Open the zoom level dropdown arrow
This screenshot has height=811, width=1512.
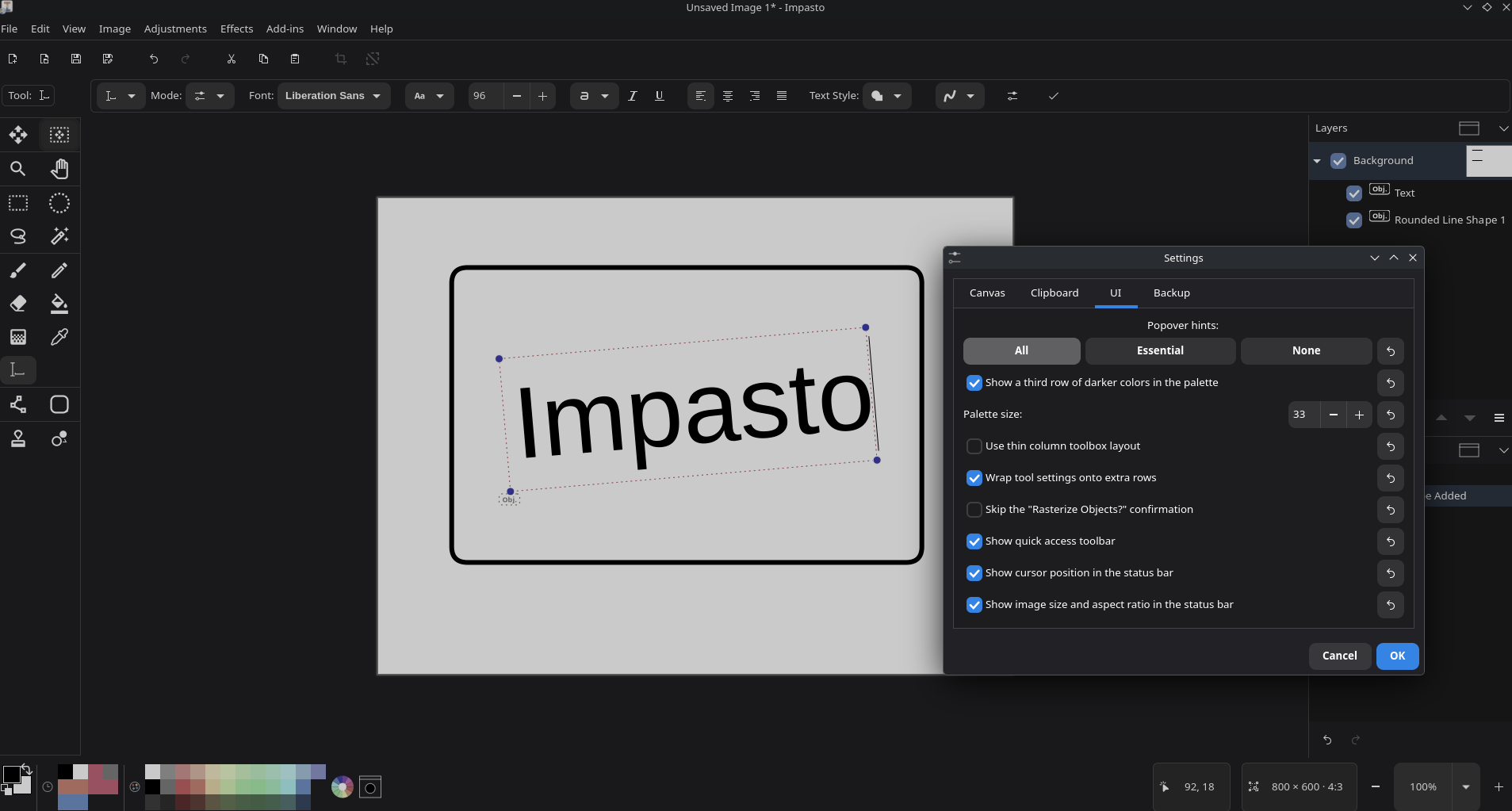coord(1466,787)
